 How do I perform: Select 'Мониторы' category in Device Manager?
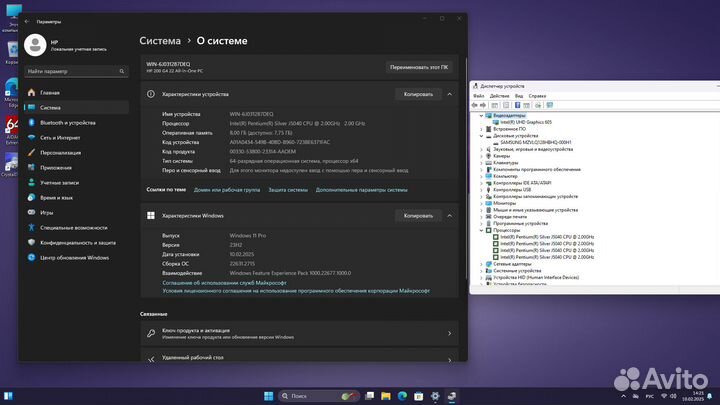(504, 203)
